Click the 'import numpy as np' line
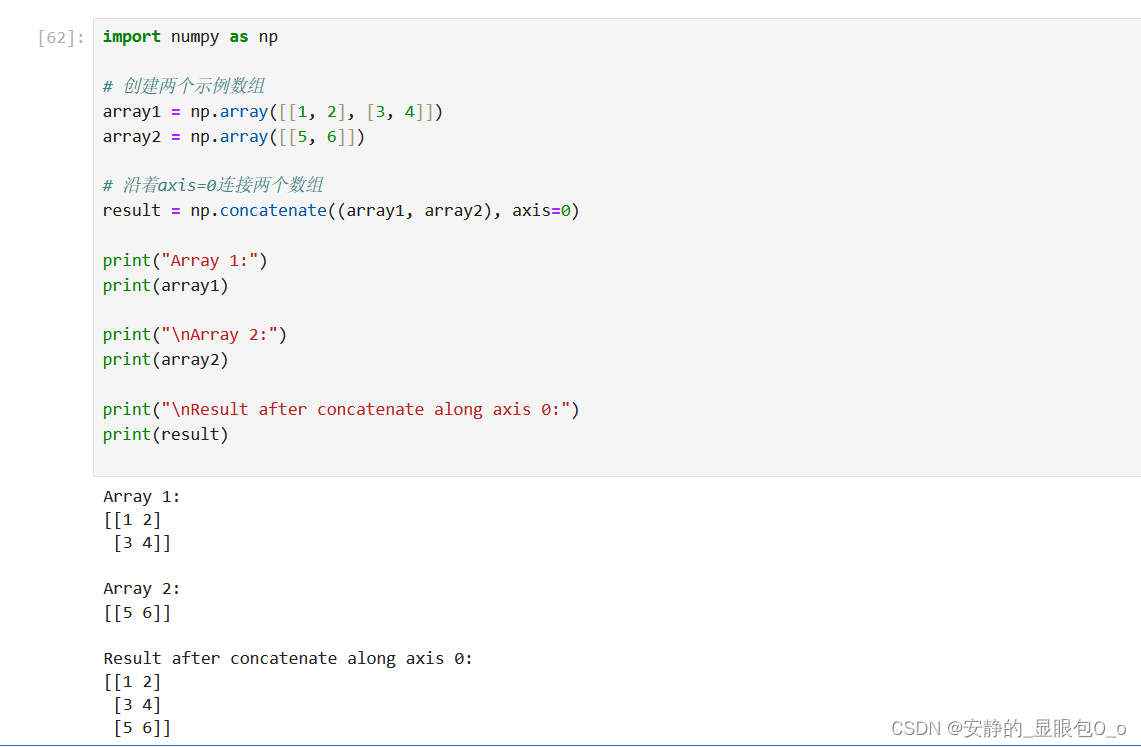This screenshot has width=1141, height=747. 190,37
